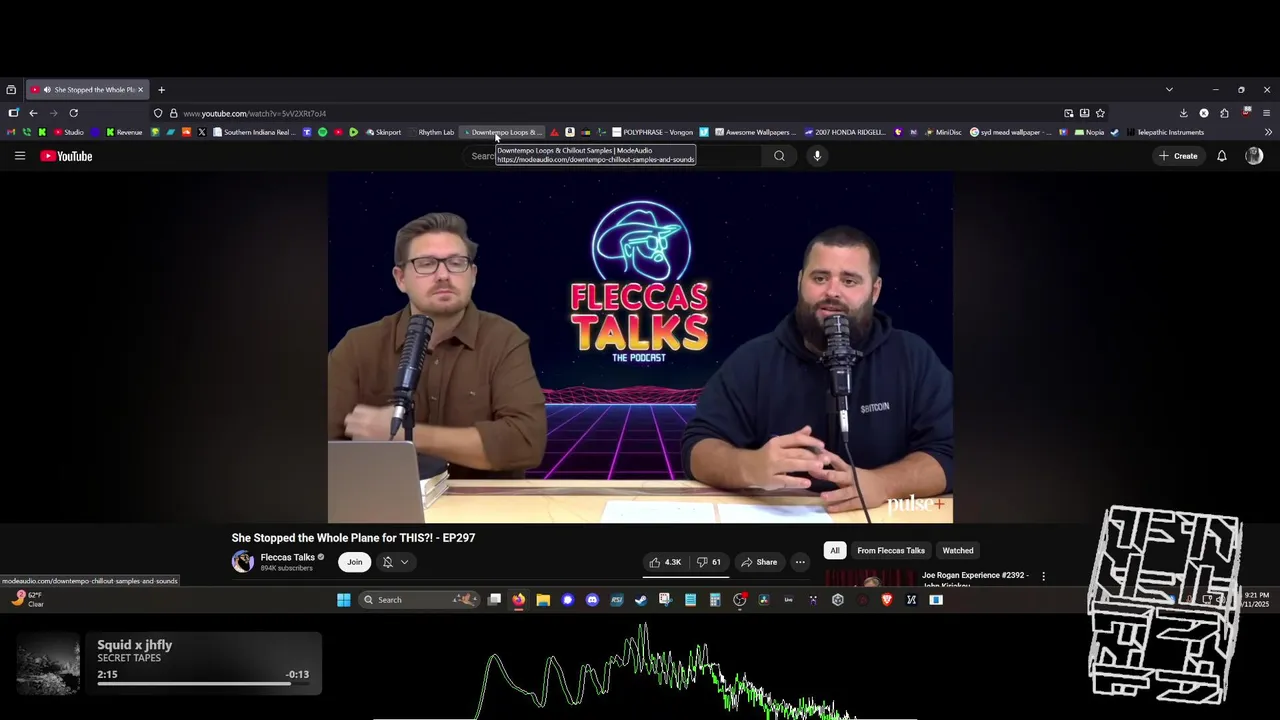The width and height of the screenshot is (1280, 720).
Task: Open the Spotify bookmark icon
Action: 322,132
